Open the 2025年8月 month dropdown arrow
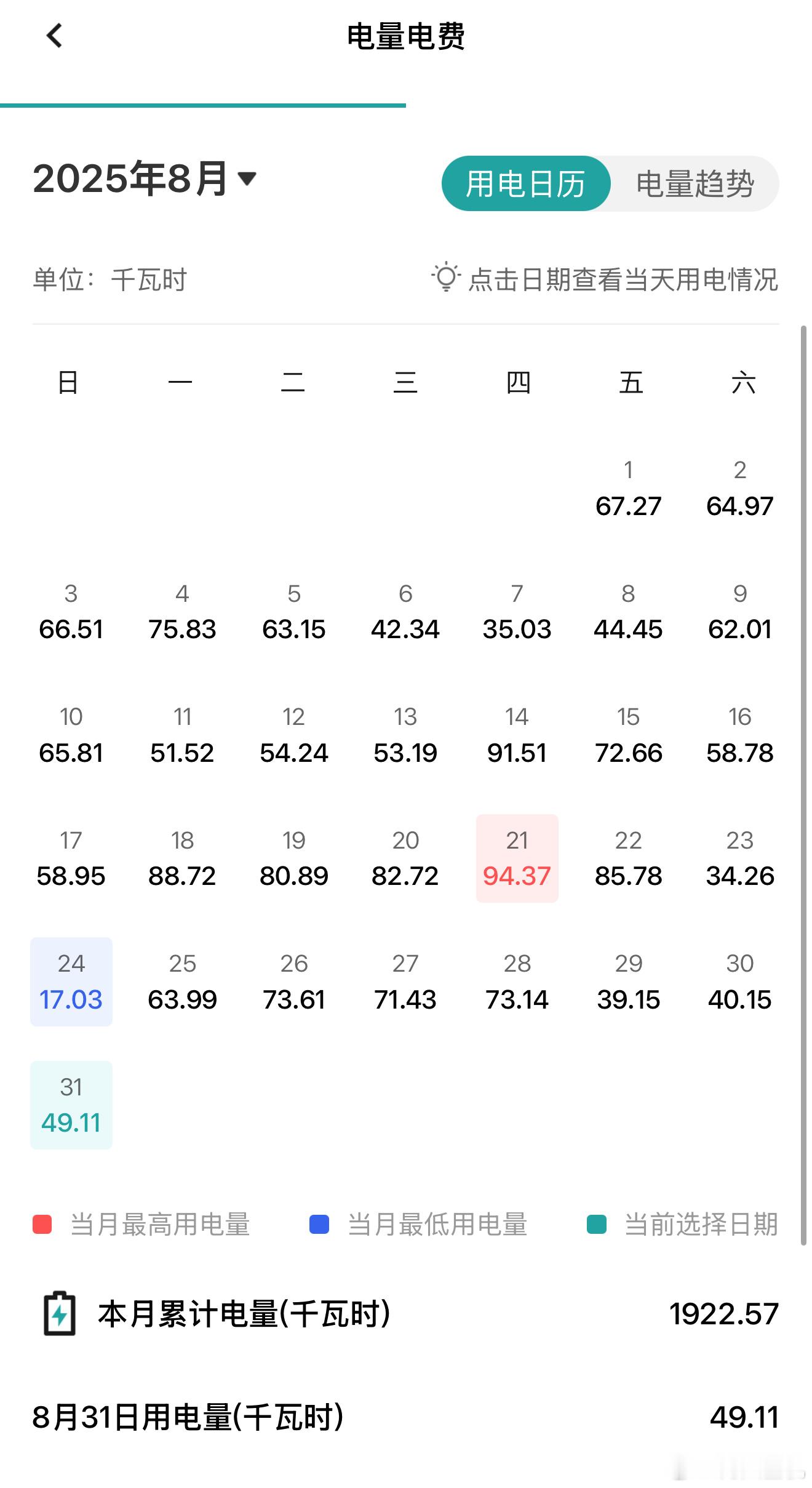Screen dimensions: 812x1488 point(247,179)
